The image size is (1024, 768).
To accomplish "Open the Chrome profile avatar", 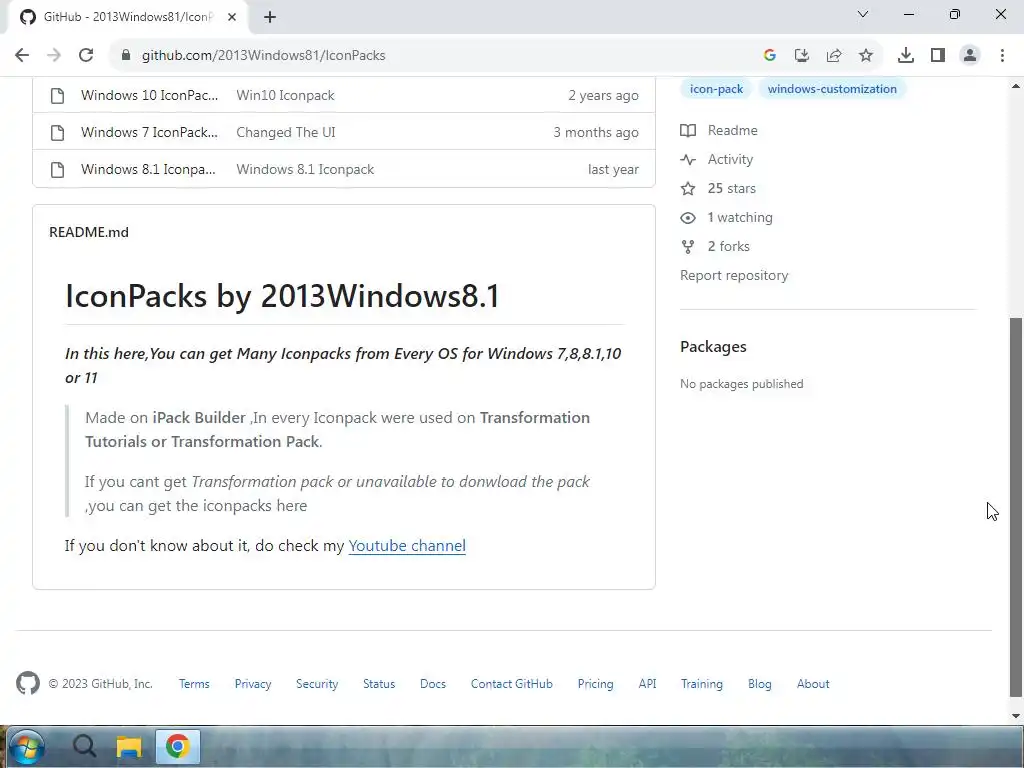I will [x=970, y=56].
